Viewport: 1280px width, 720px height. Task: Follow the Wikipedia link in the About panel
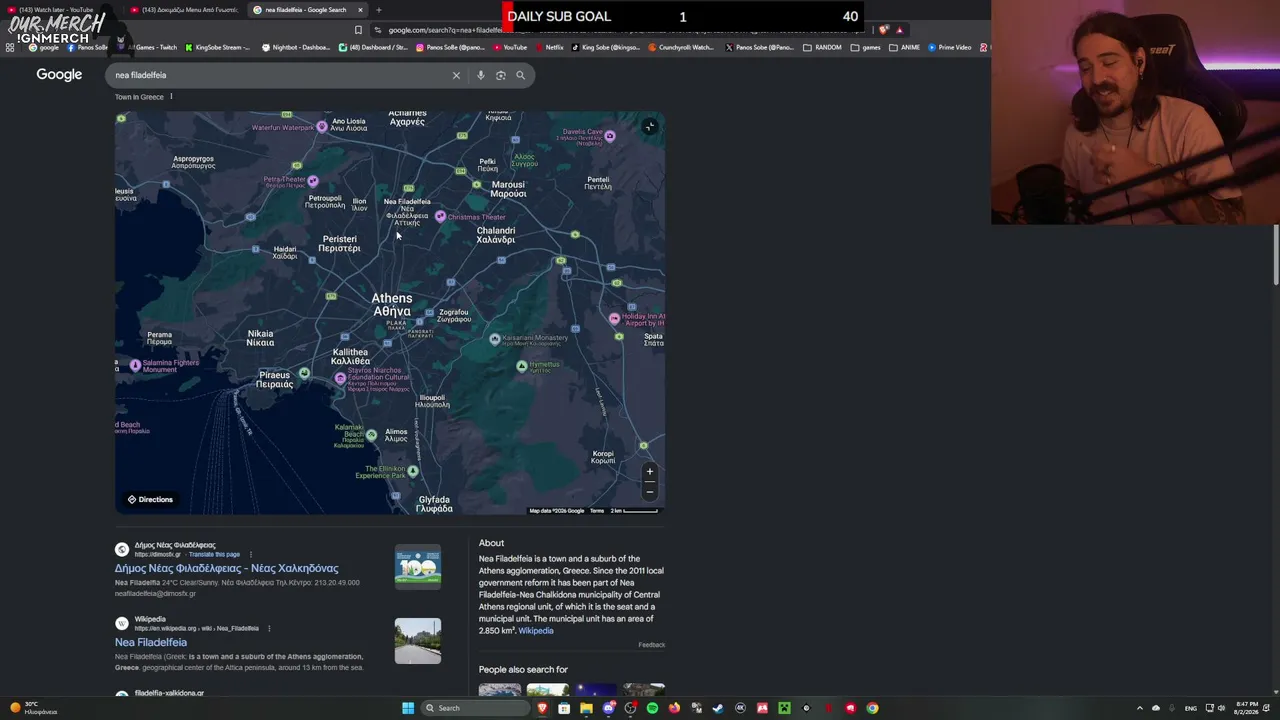[536, 631]
